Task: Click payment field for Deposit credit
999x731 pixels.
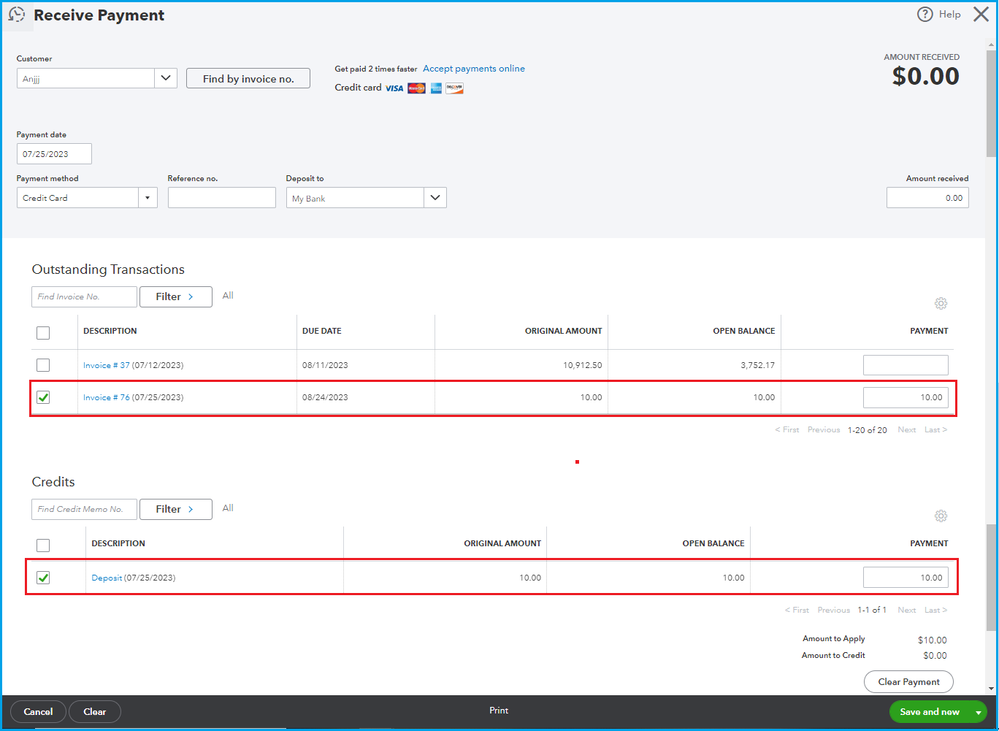Action: coord(905,577)
